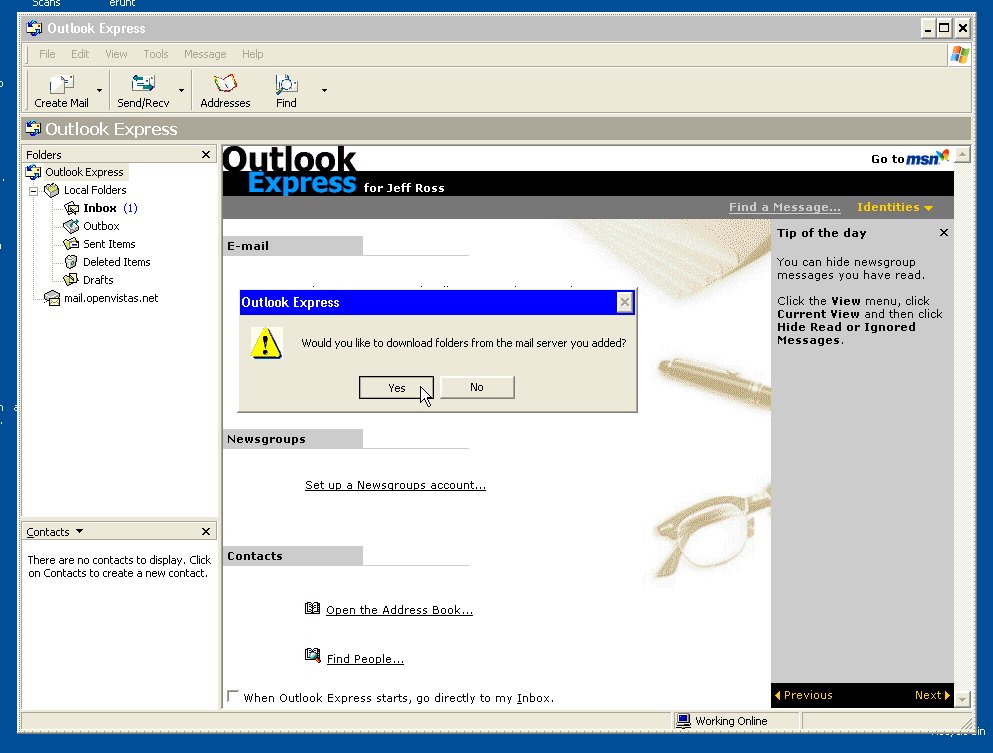Open the Help menu

[252, 54]
